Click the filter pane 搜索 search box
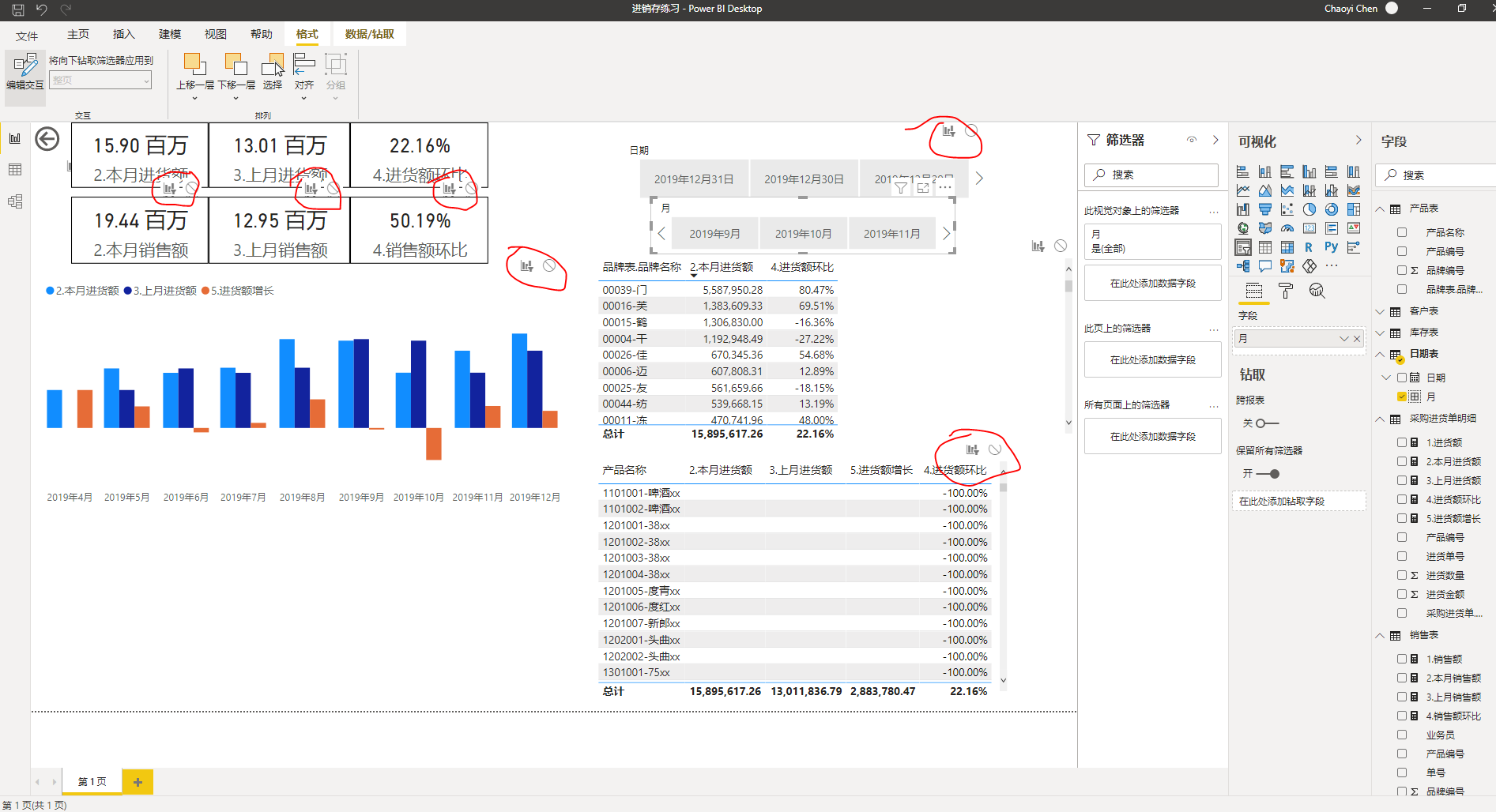This screenshot has height=812, width=1496. click(x=1151, y=175)
